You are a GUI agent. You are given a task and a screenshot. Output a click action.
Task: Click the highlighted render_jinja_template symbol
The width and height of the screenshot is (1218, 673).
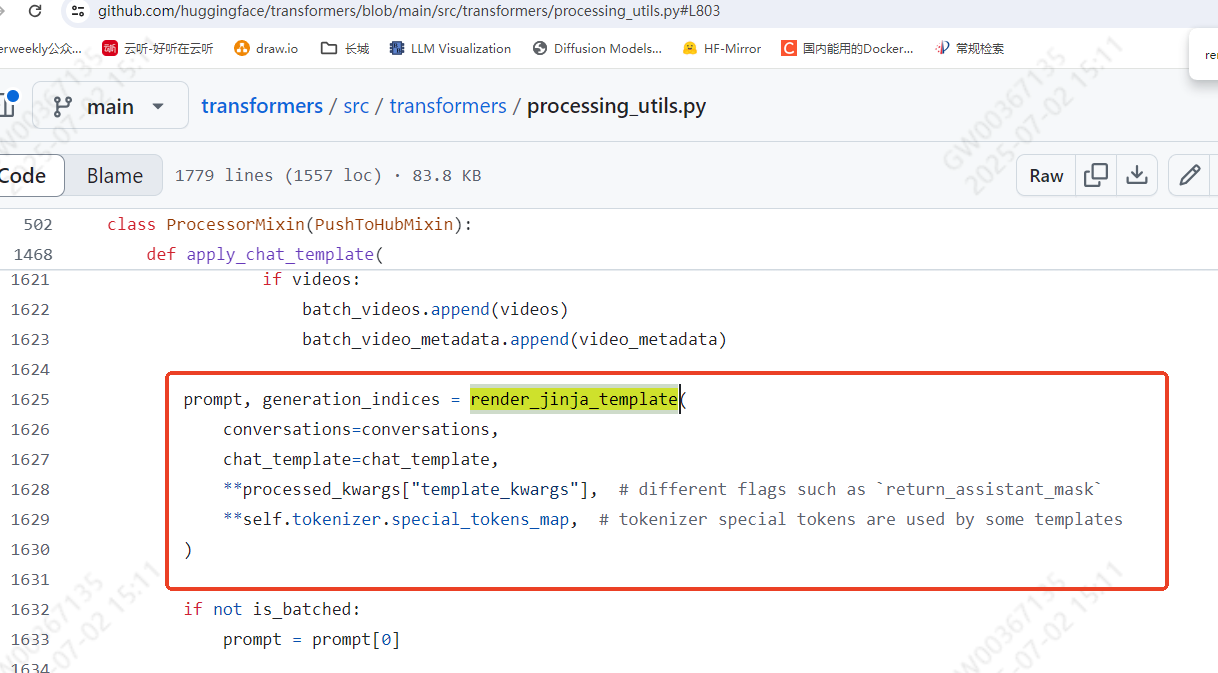[x=574, y=399]
